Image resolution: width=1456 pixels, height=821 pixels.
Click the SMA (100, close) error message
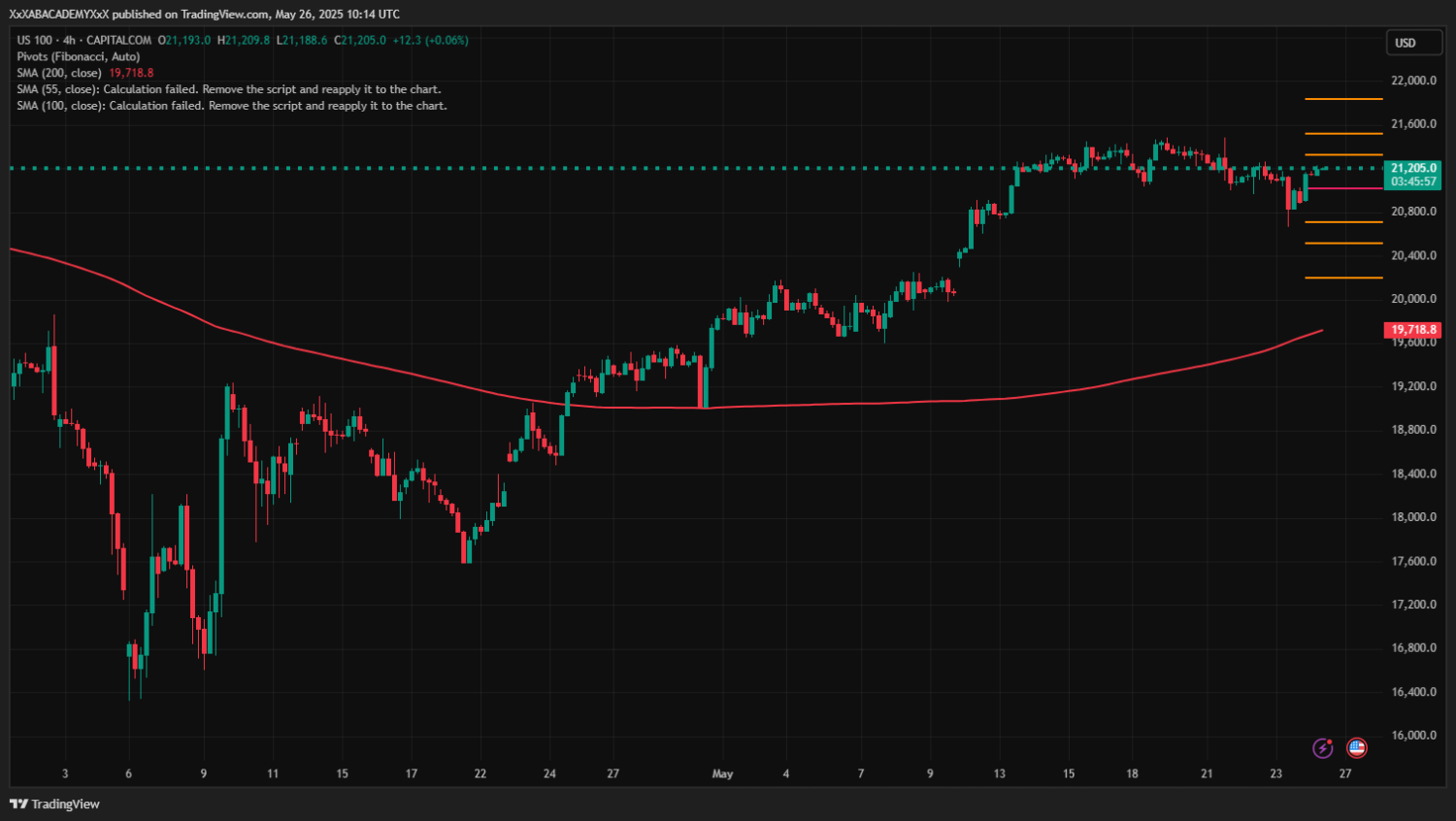(231, 106)
